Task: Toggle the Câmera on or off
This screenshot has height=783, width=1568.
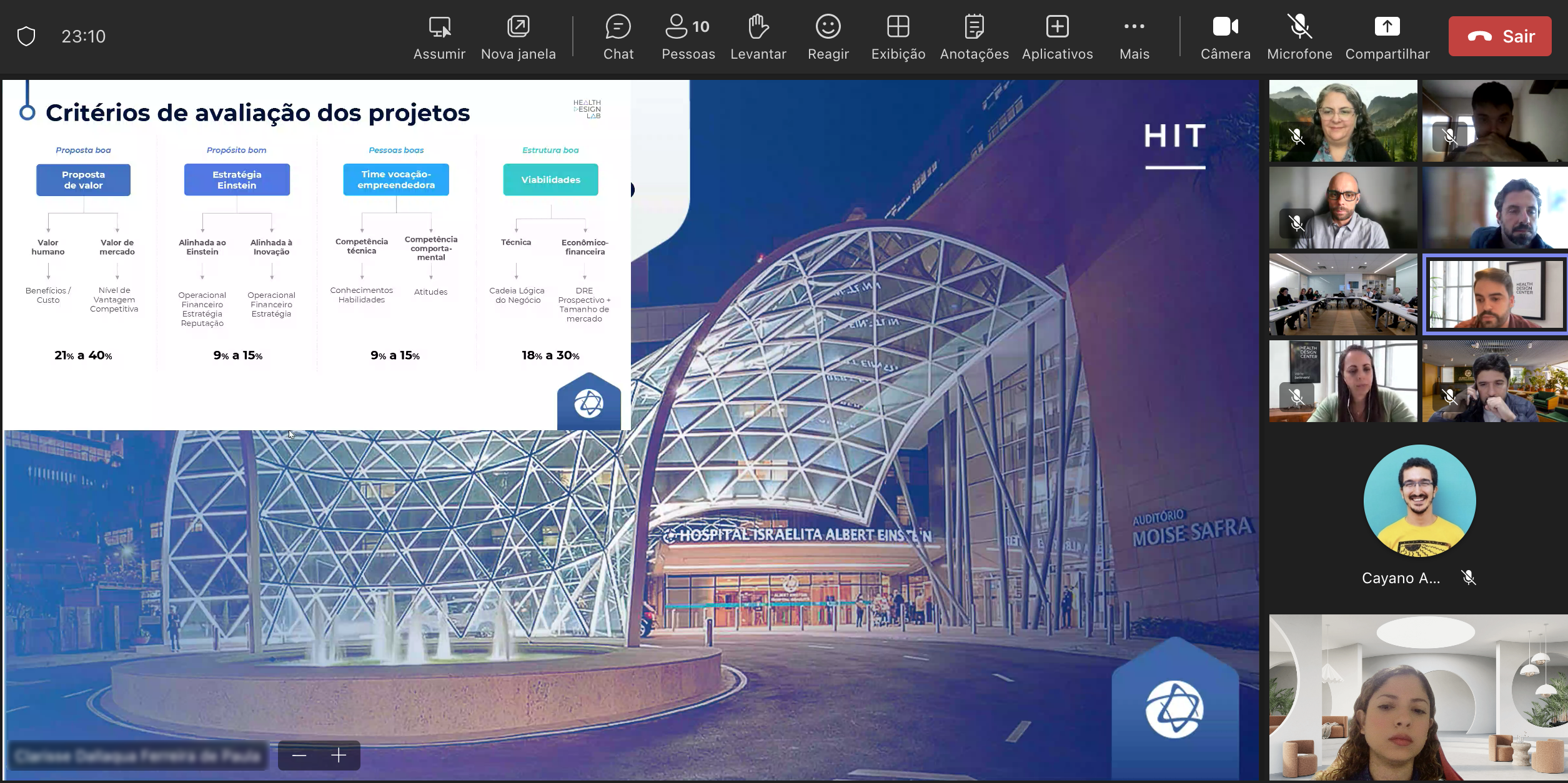Action: pyautogui.click(x=1226, y=37)
